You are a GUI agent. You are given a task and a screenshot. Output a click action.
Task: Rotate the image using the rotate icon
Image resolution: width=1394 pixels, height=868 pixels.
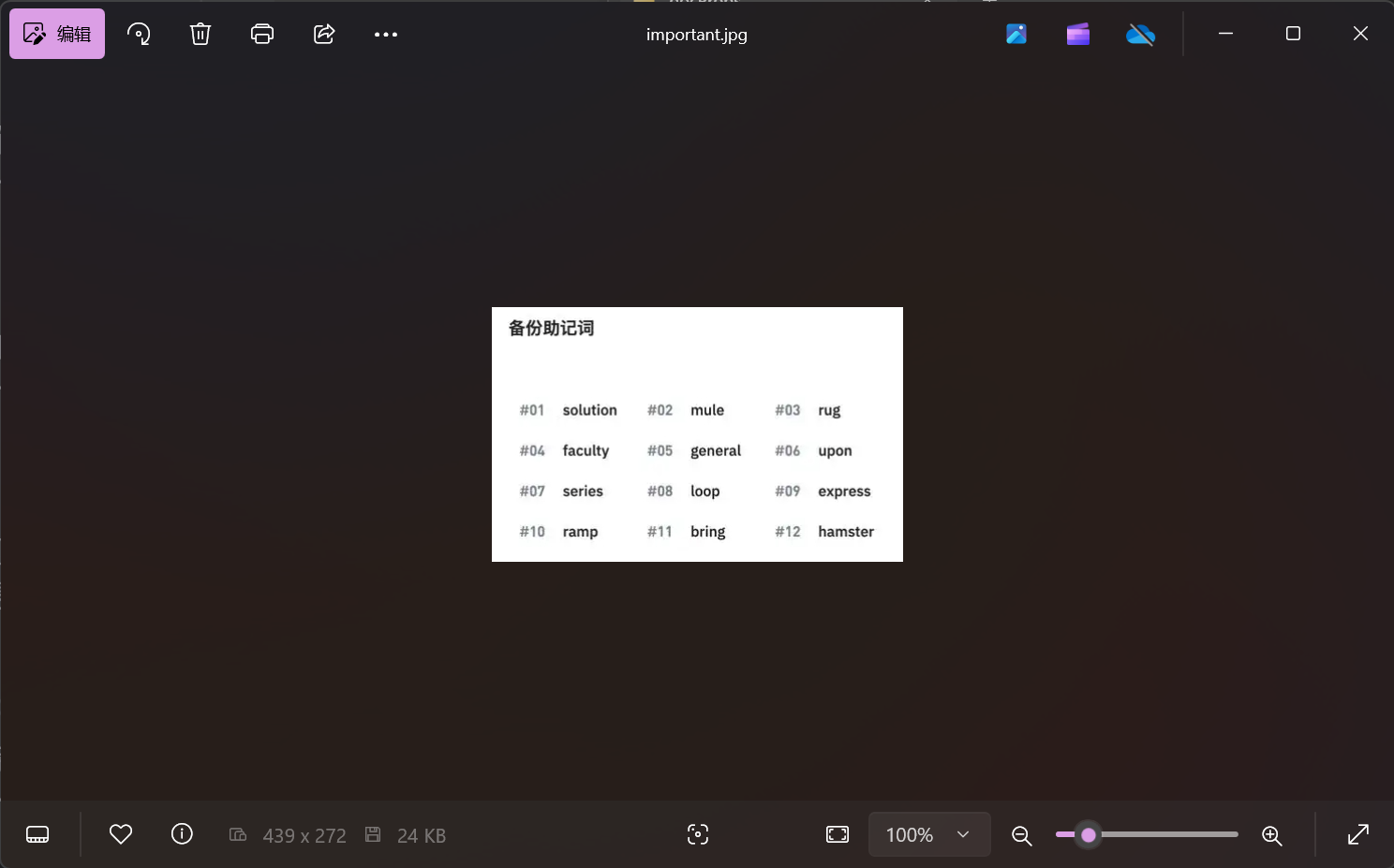click(139, 35)
